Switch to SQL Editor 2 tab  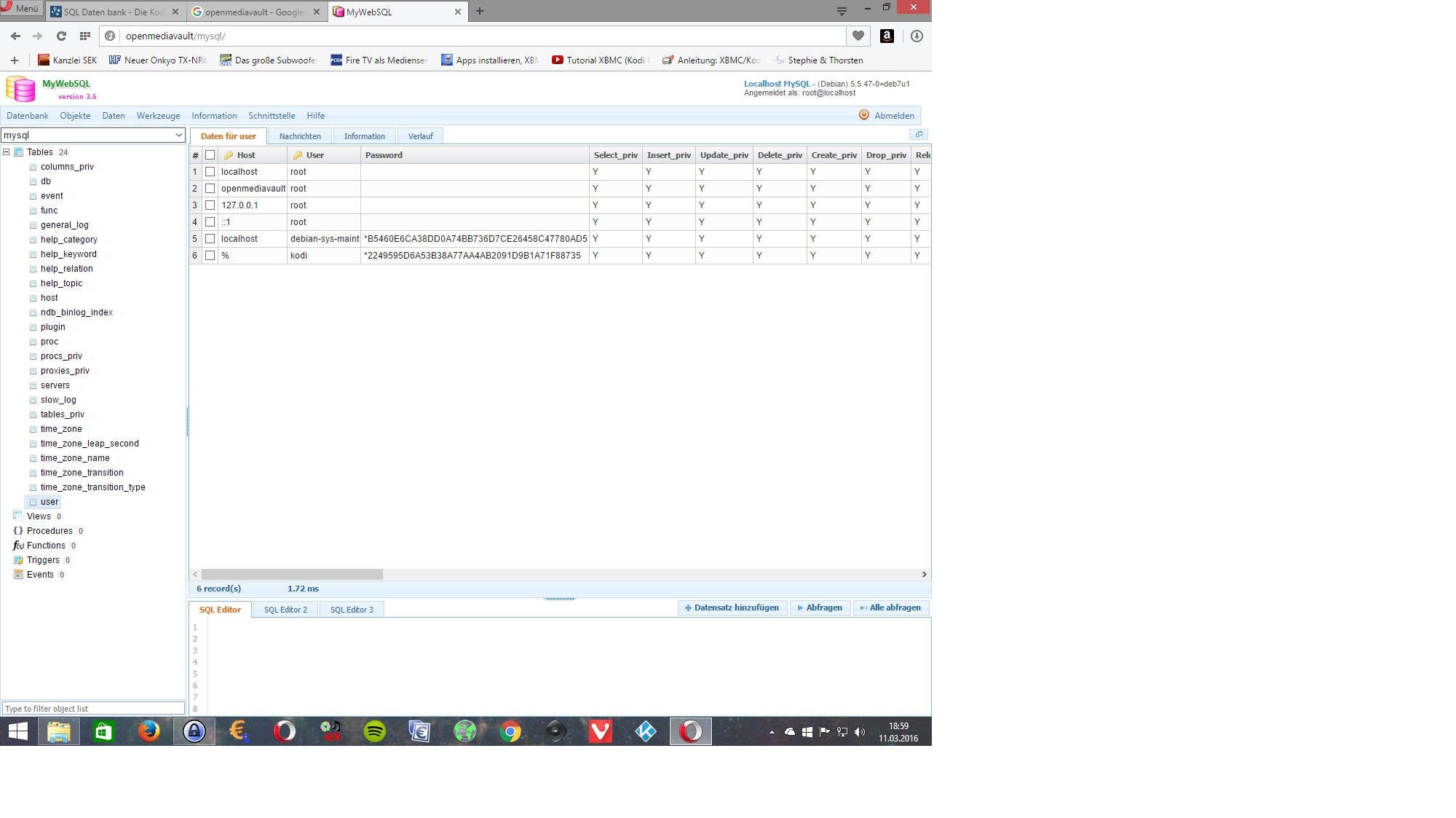coord(285,610)
